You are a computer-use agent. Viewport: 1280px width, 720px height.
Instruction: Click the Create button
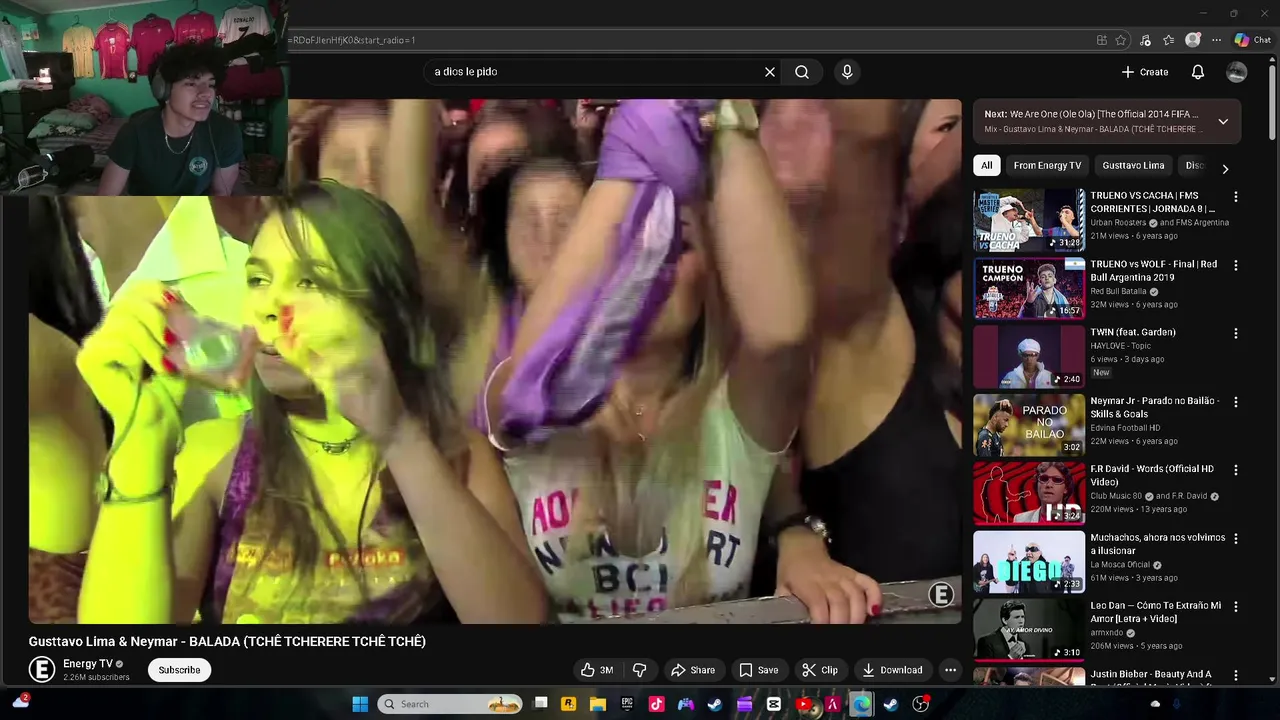click(x=1145, y=72)
